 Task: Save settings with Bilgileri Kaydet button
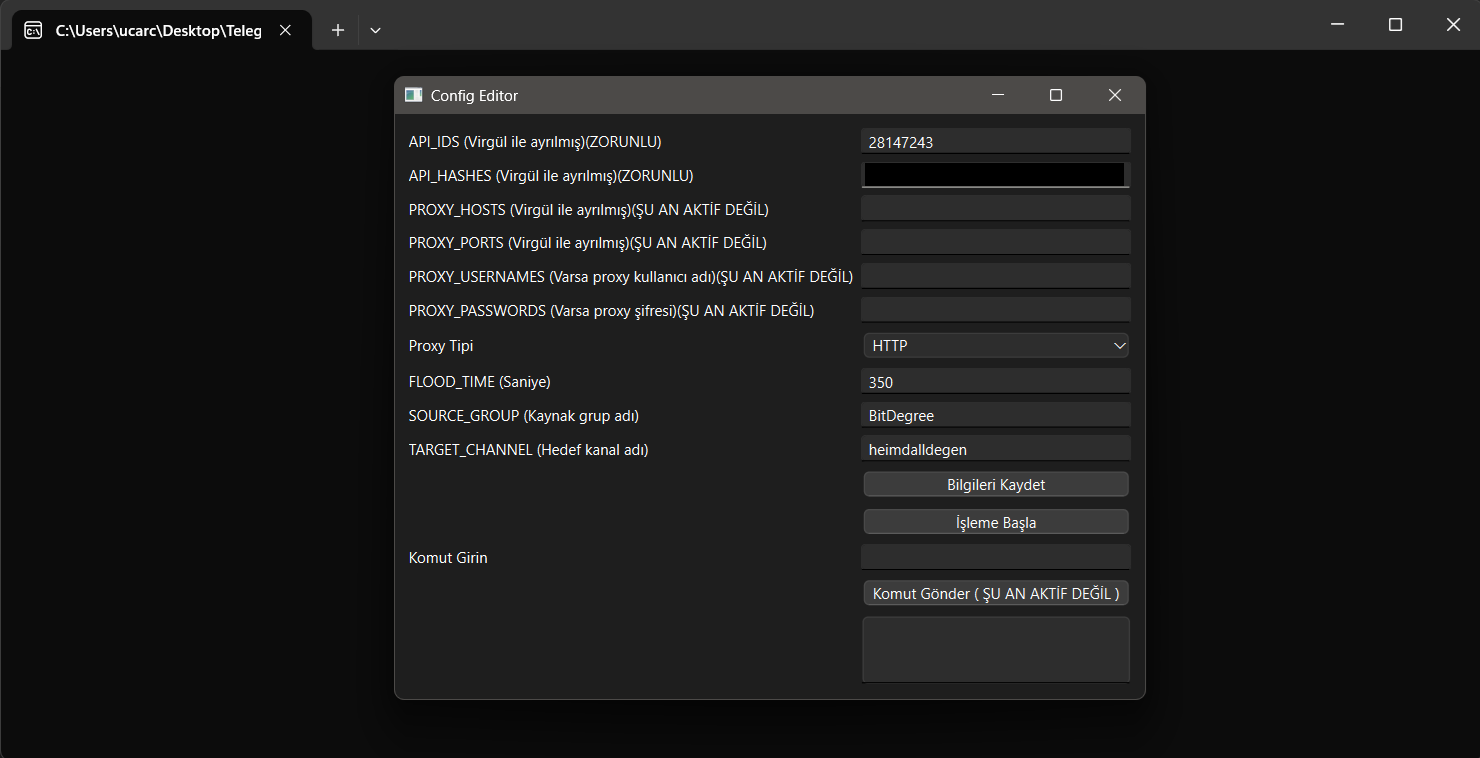(996, 484)
